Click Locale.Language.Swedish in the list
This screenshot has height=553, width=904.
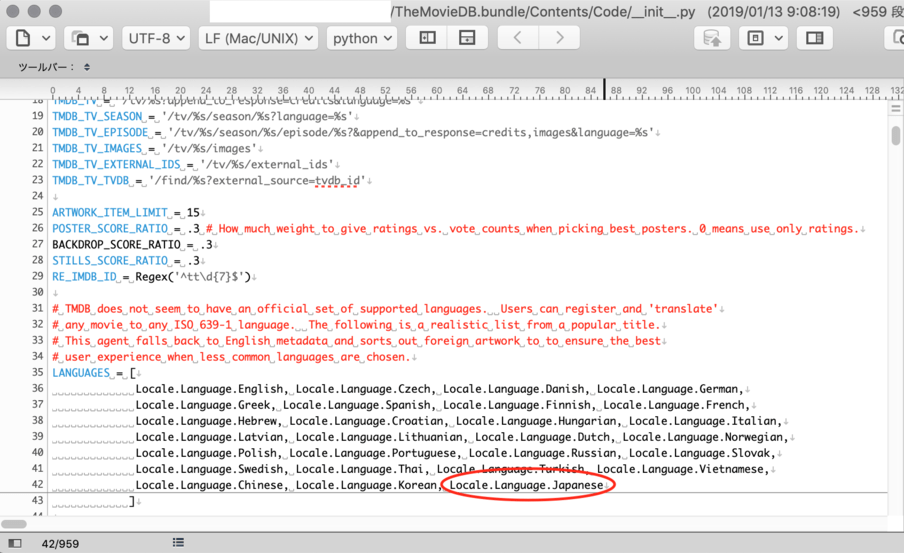tap(210, 469)
